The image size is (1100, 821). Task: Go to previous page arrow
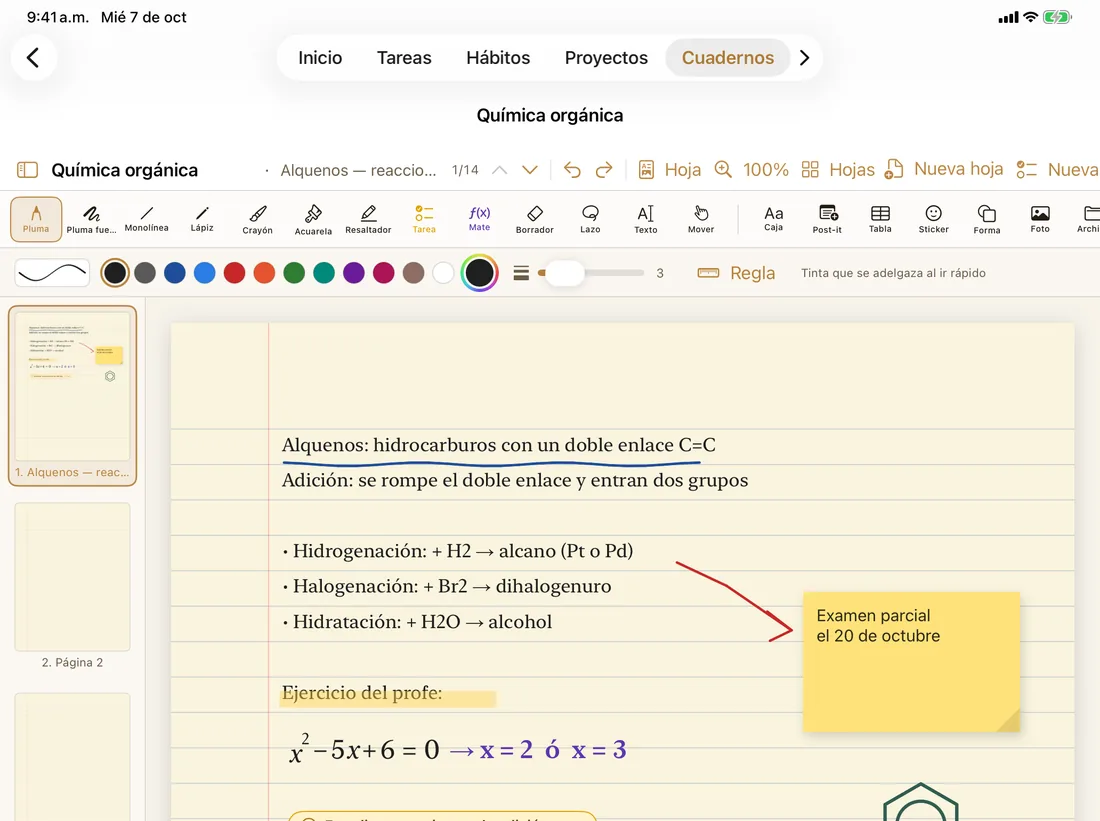coord(499,170)
